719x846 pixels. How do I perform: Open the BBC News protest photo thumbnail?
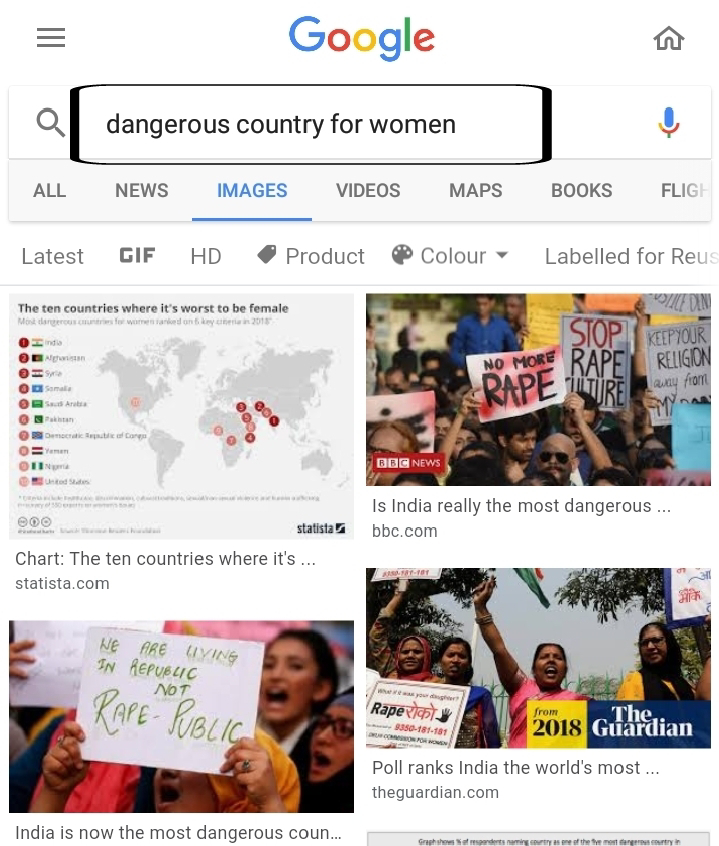538,390
